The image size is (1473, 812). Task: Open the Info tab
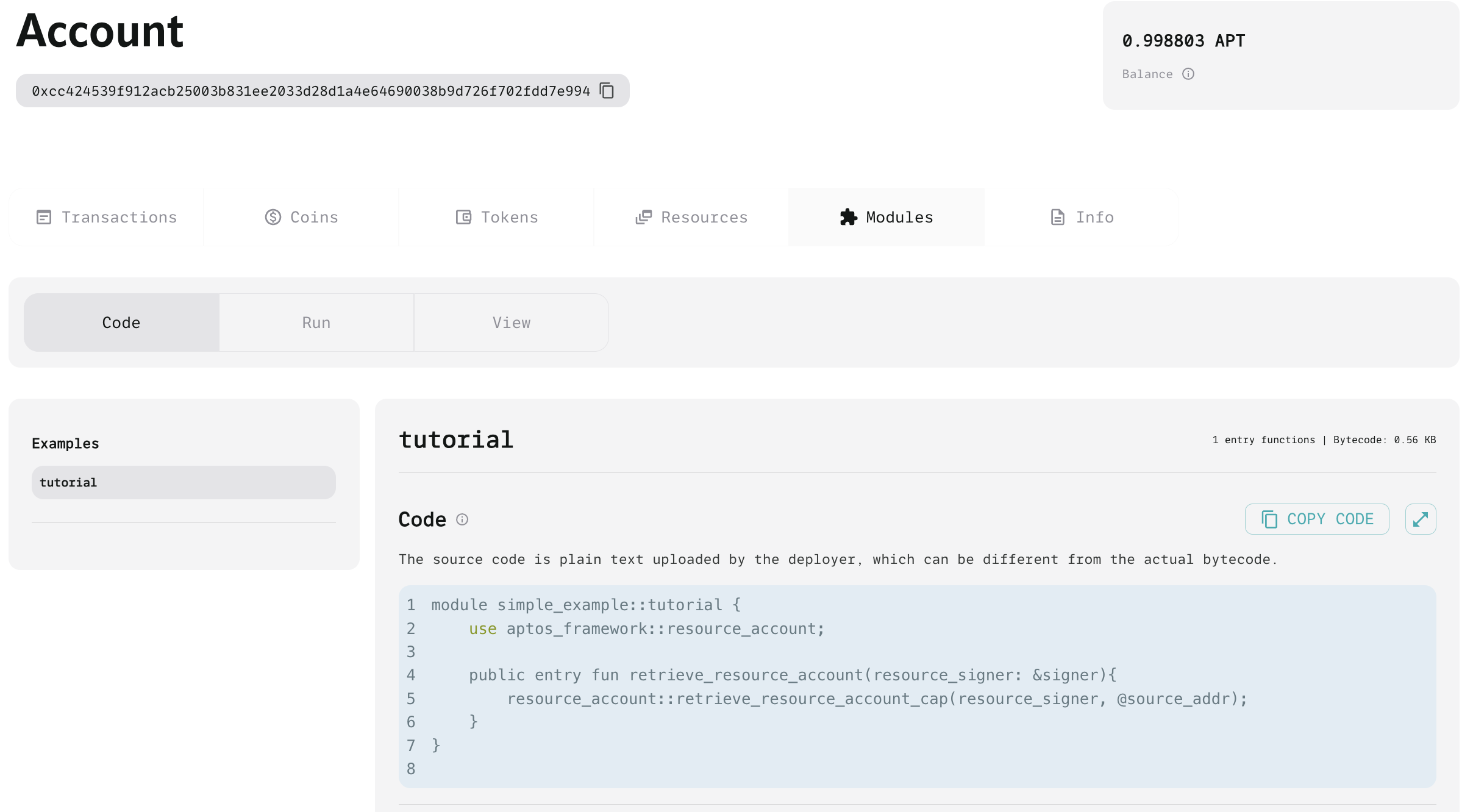coord(1082,217)
